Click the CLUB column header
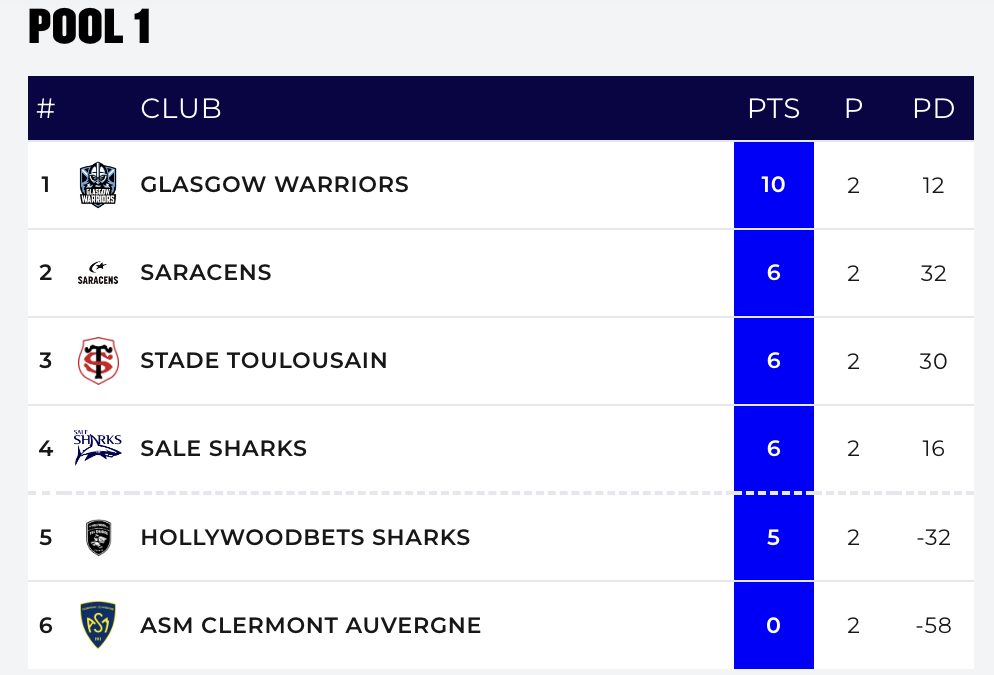Screen dimensions: 994x675 pyautogui.click(x=181, y=109)
